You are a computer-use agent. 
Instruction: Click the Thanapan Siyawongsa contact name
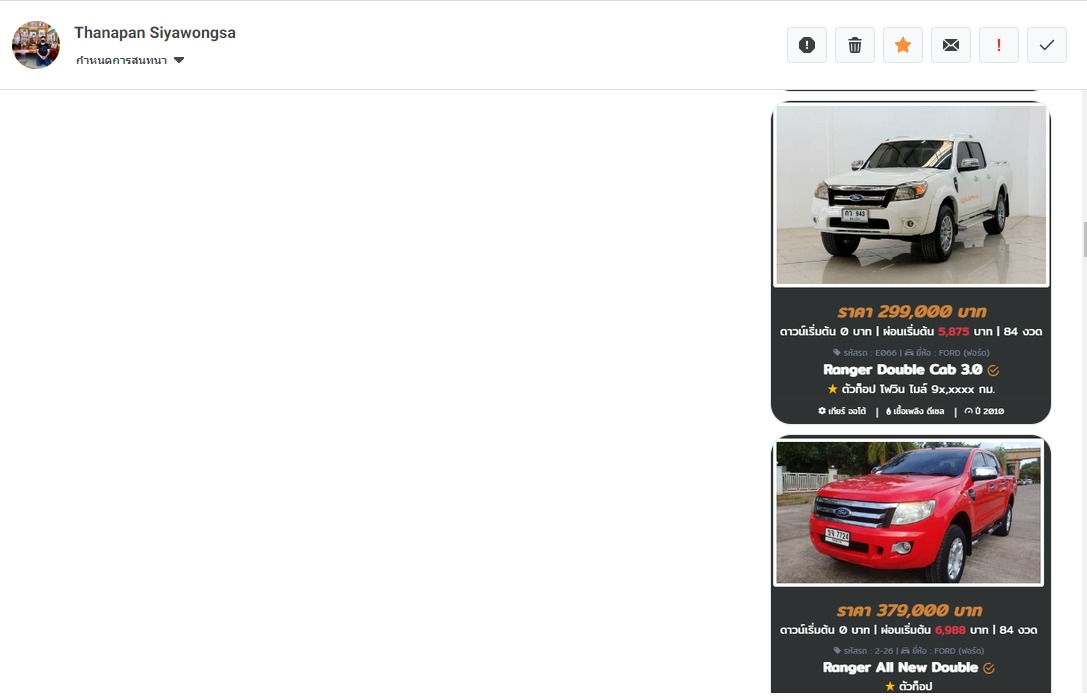(155, 33)
